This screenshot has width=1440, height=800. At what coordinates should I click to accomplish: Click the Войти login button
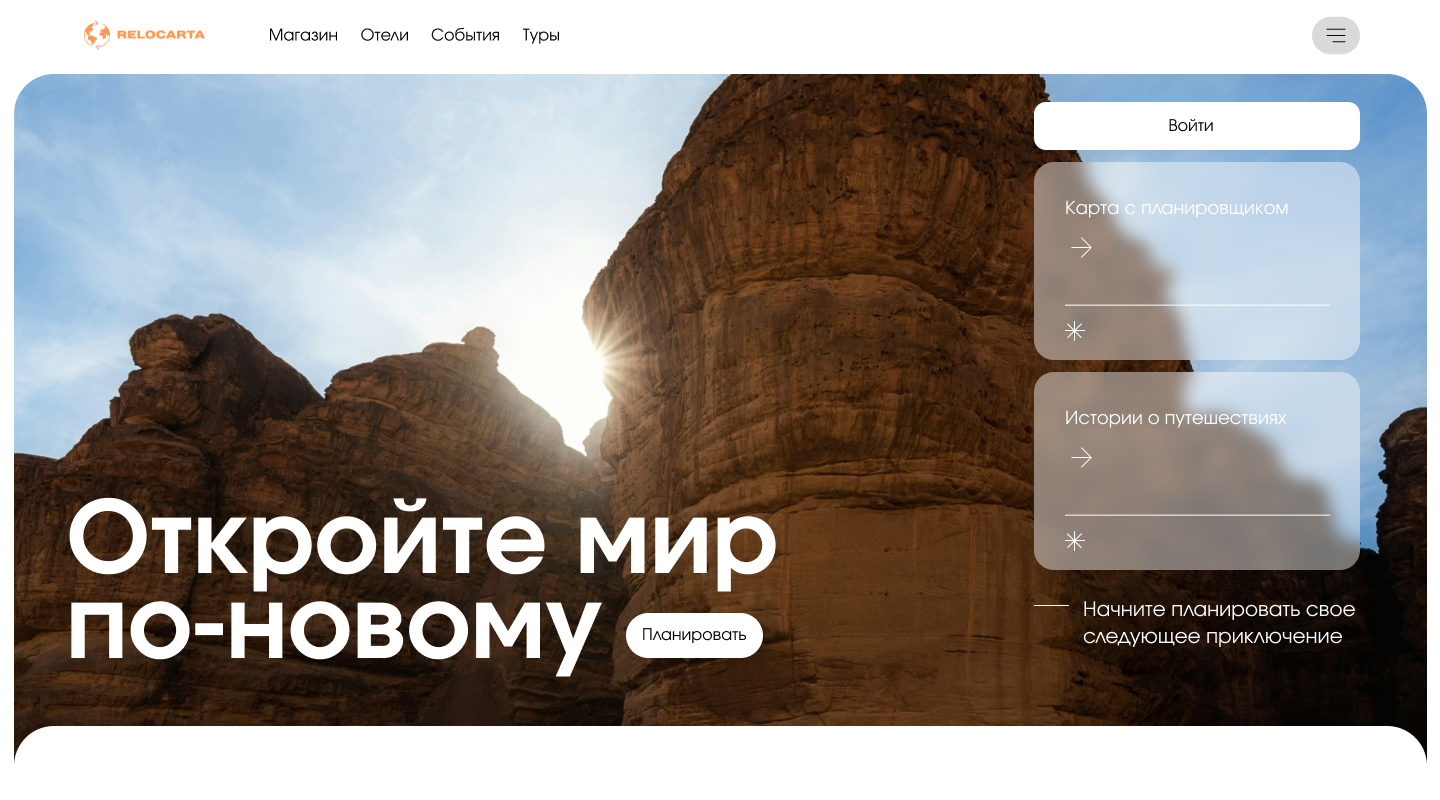[x=1197, y=126]
